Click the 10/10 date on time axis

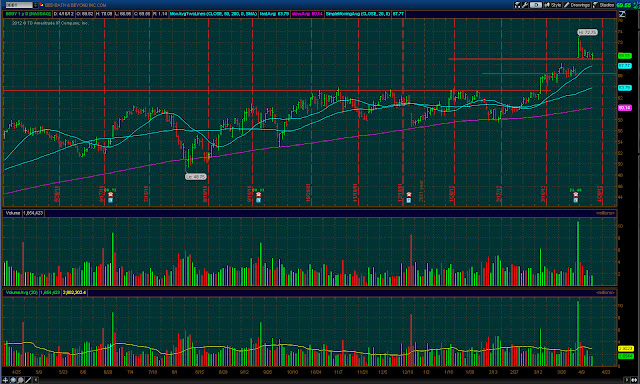click(x=292, y=372)
